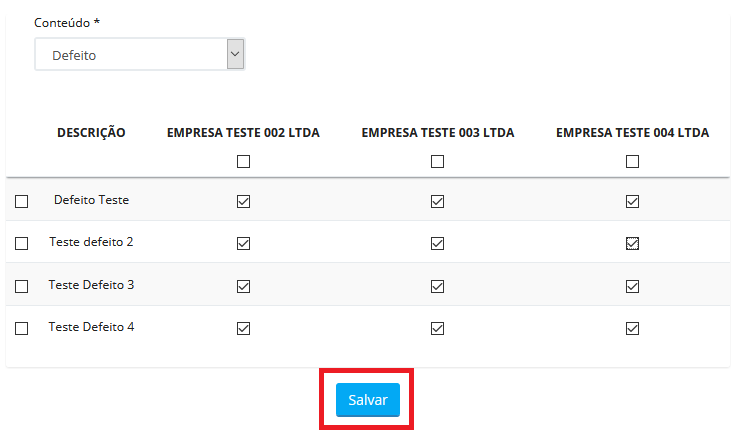
Task: Toggle header checkbox under EMPRESA TESTE 004 LTDA
Action: (632, 162)
